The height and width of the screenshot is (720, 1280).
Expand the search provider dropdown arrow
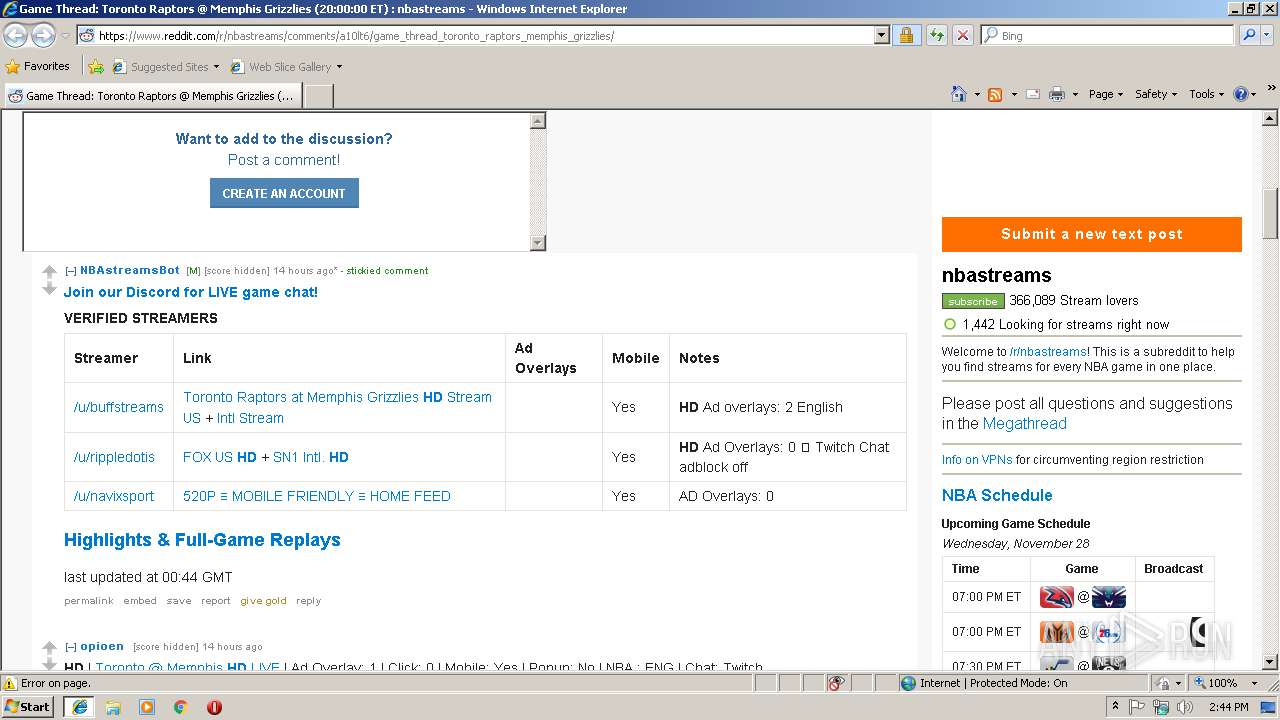coord(1269,35)
